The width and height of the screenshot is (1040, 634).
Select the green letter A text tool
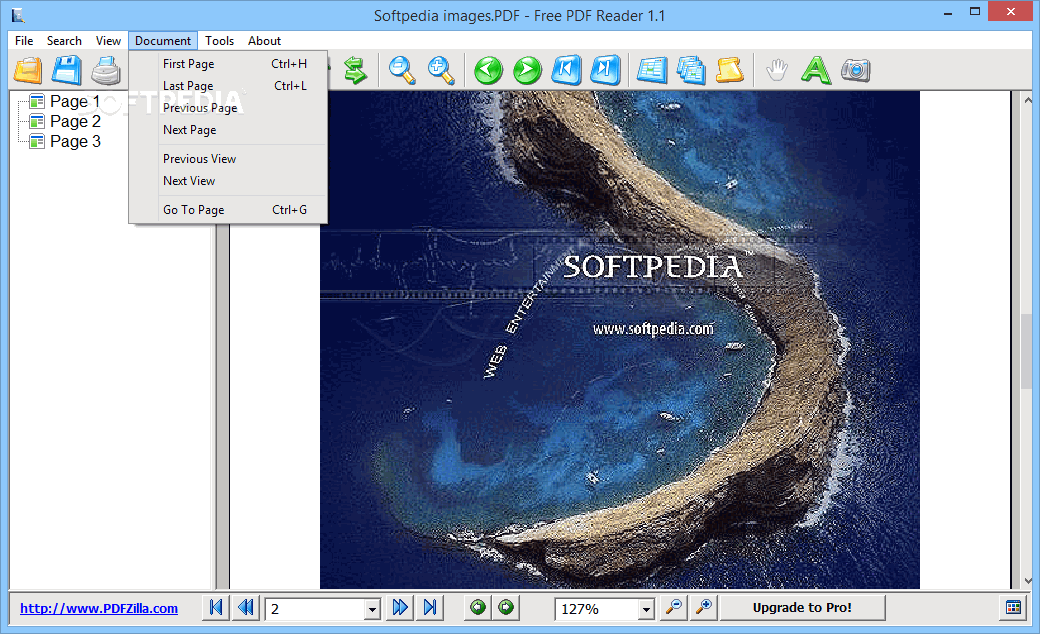point(816,70)
